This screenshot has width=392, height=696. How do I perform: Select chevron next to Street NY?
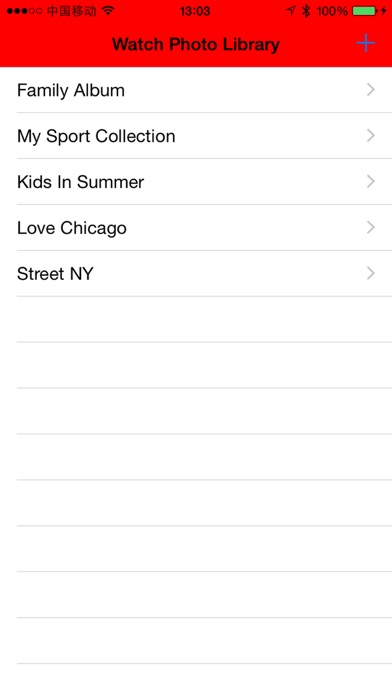tap(371, 273)
